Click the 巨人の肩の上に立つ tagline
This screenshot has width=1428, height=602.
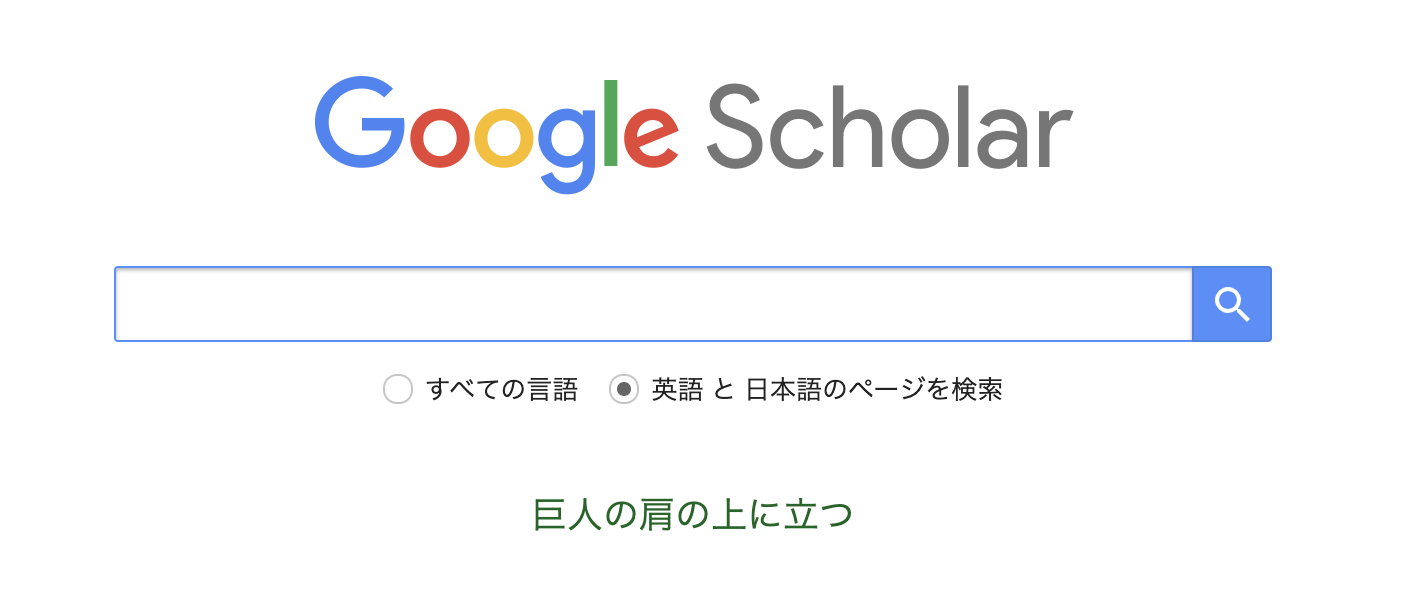point(693,514)
